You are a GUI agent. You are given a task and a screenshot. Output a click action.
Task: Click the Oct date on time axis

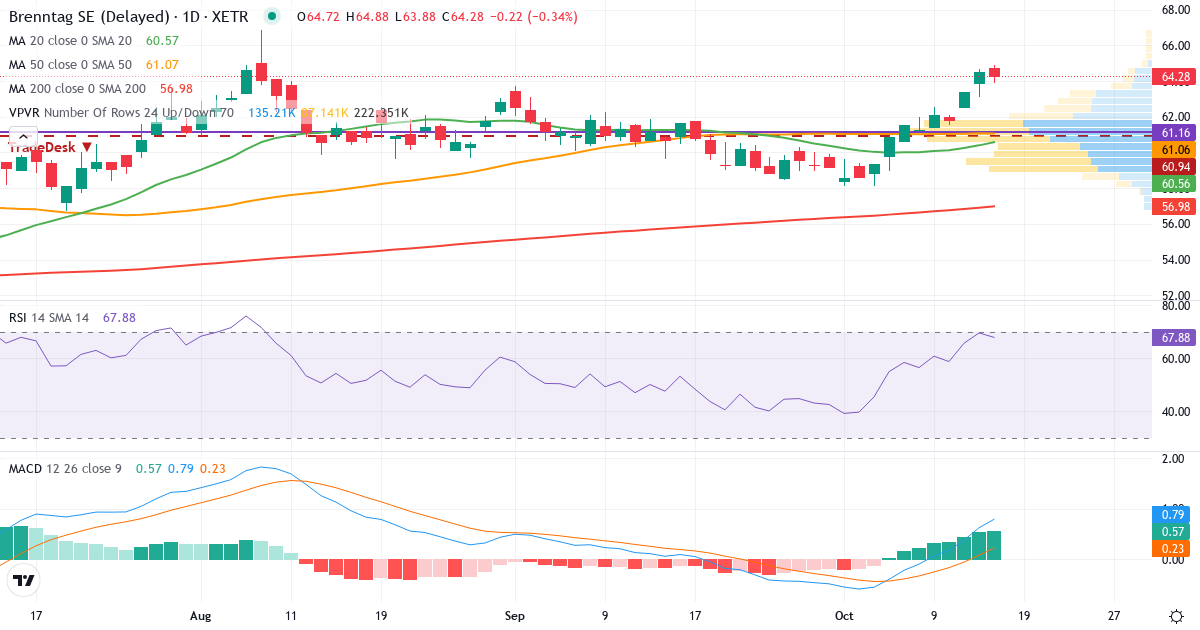[x=846, y=617]
